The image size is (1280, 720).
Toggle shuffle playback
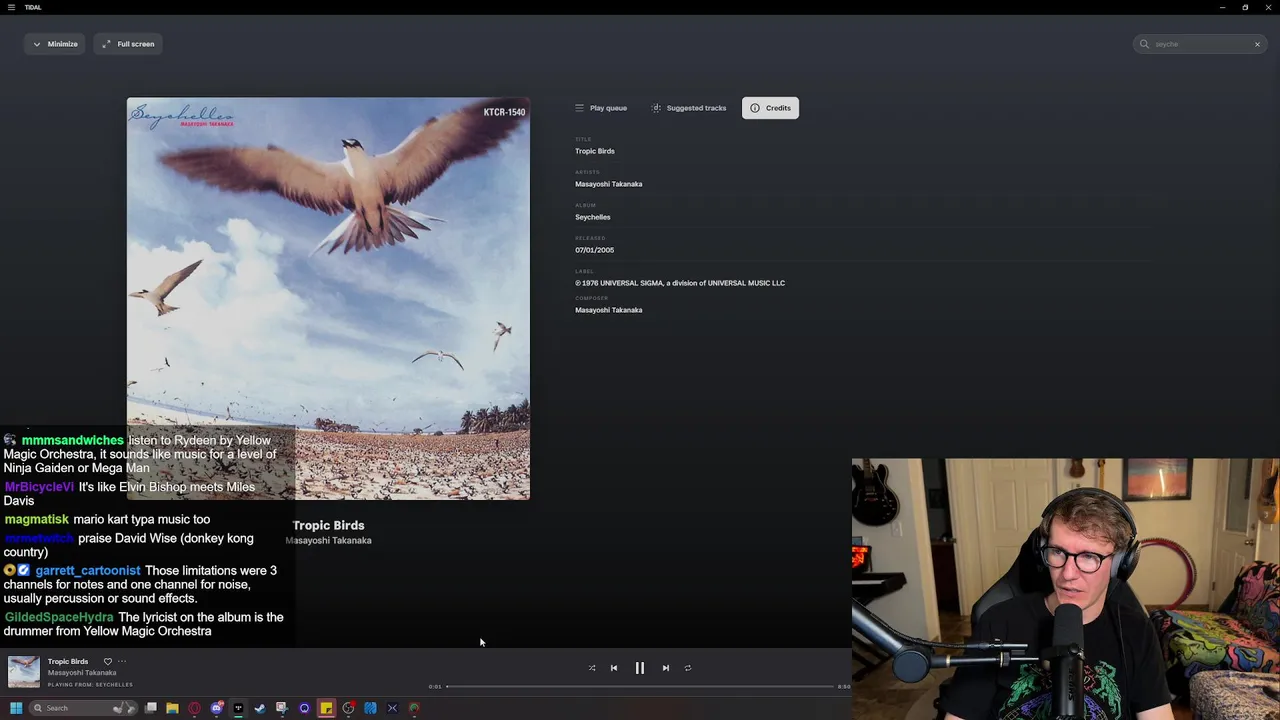click(592, 668)
